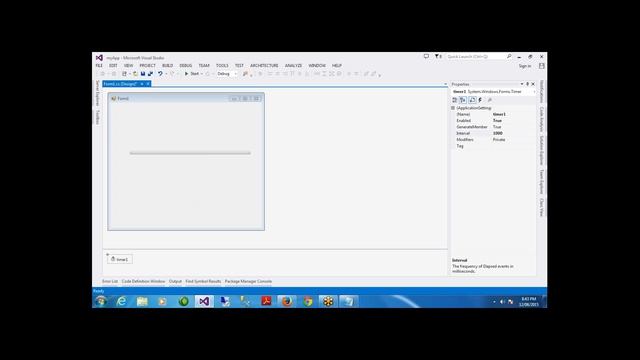Open the PROJECT menu
The width and height of the screenshot is (640, 360).
147,66
